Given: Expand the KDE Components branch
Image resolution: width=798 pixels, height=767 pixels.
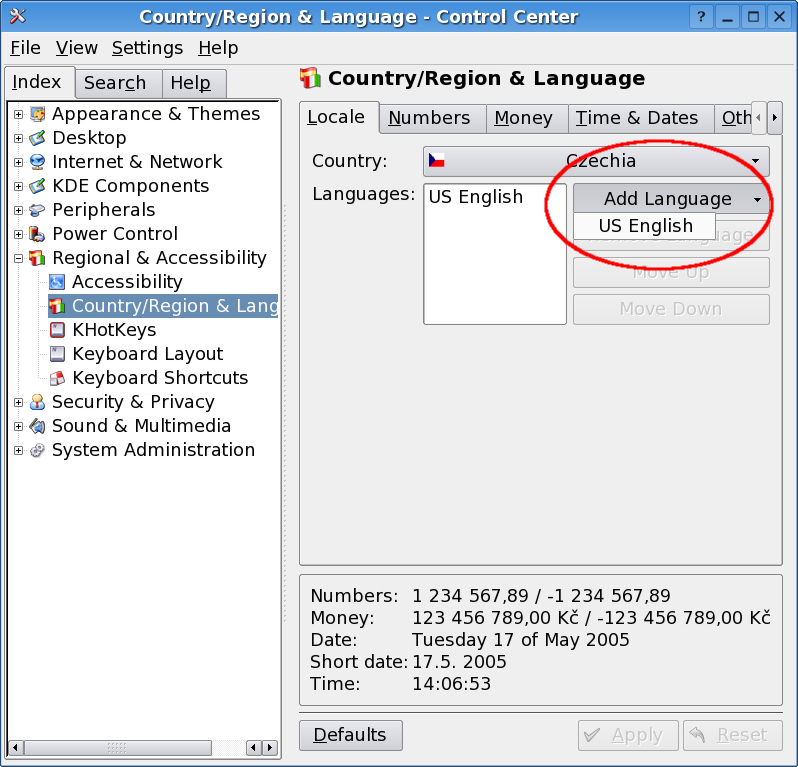Looking at the screenshot, I should [x=18, y=186].
